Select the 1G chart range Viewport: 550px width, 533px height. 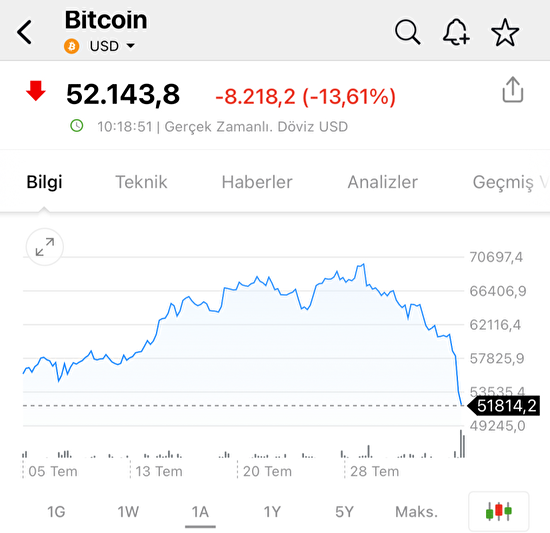click(56, 512)
